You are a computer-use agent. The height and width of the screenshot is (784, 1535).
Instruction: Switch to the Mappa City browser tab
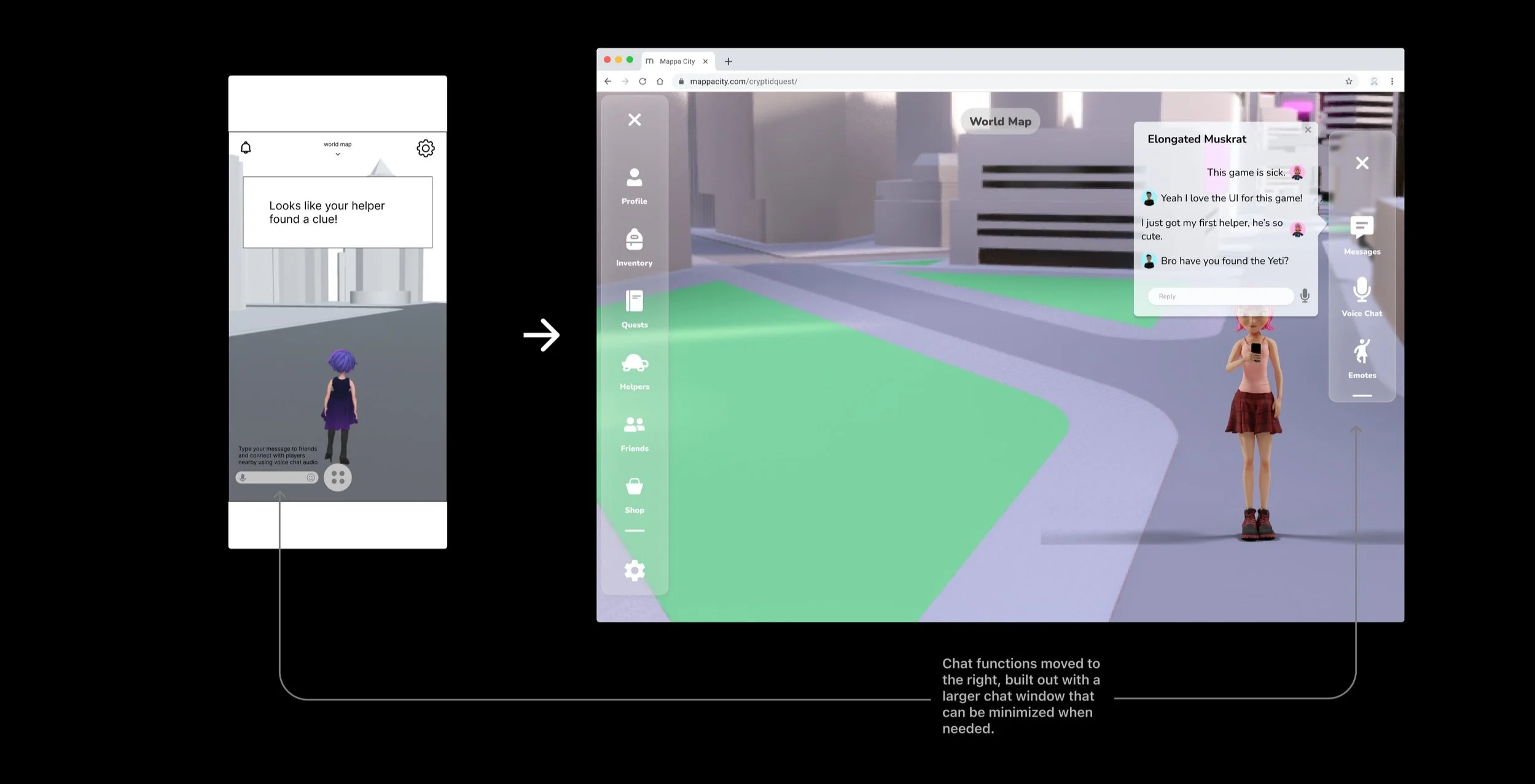click(x=676, y=61)
